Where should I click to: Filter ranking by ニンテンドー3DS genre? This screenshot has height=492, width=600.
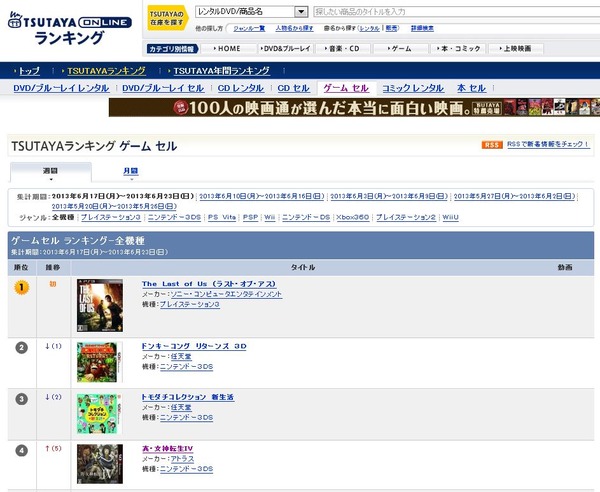pyautogui.click(x=174, y=217)
